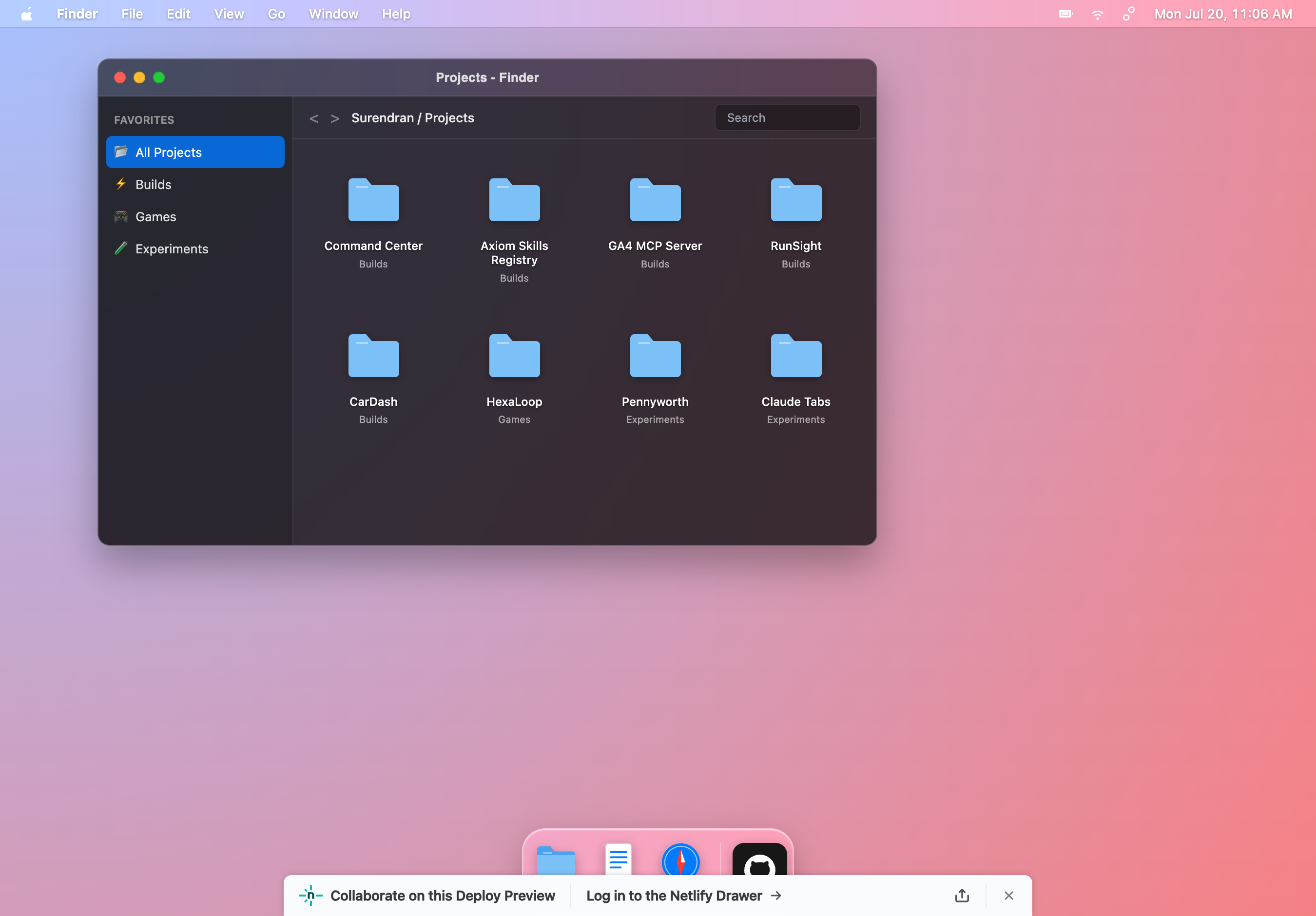This screenshot has height=916, width=1316.
Task: Open the File menu
Action: (x=132, y=14)
